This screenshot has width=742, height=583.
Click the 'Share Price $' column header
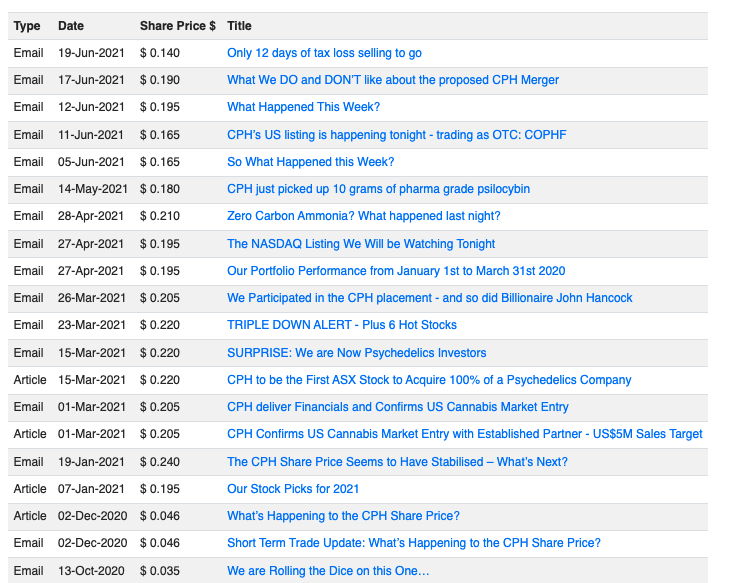[177, 26]
